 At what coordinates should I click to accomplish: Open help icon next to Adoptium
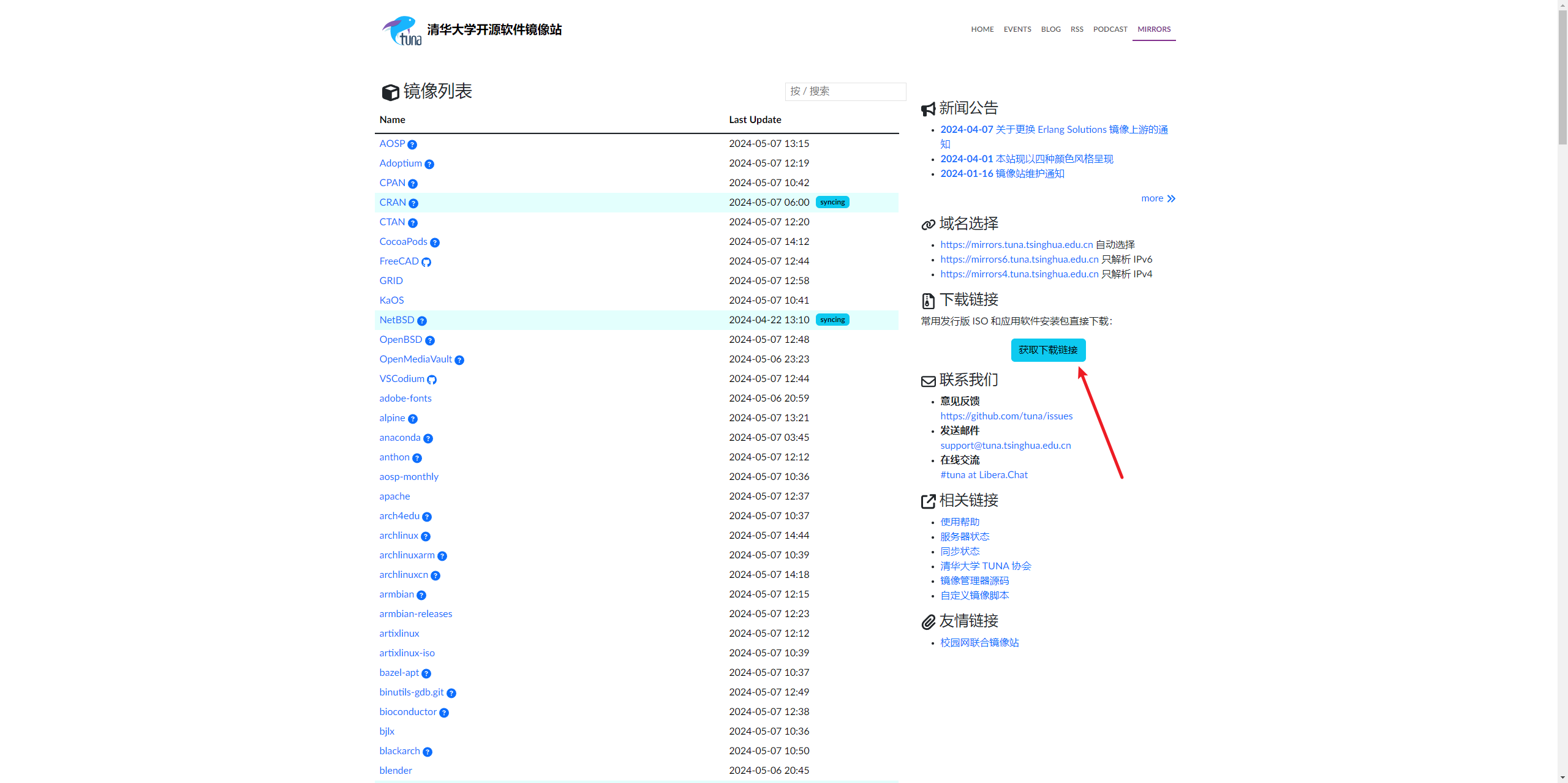(429, 164)
